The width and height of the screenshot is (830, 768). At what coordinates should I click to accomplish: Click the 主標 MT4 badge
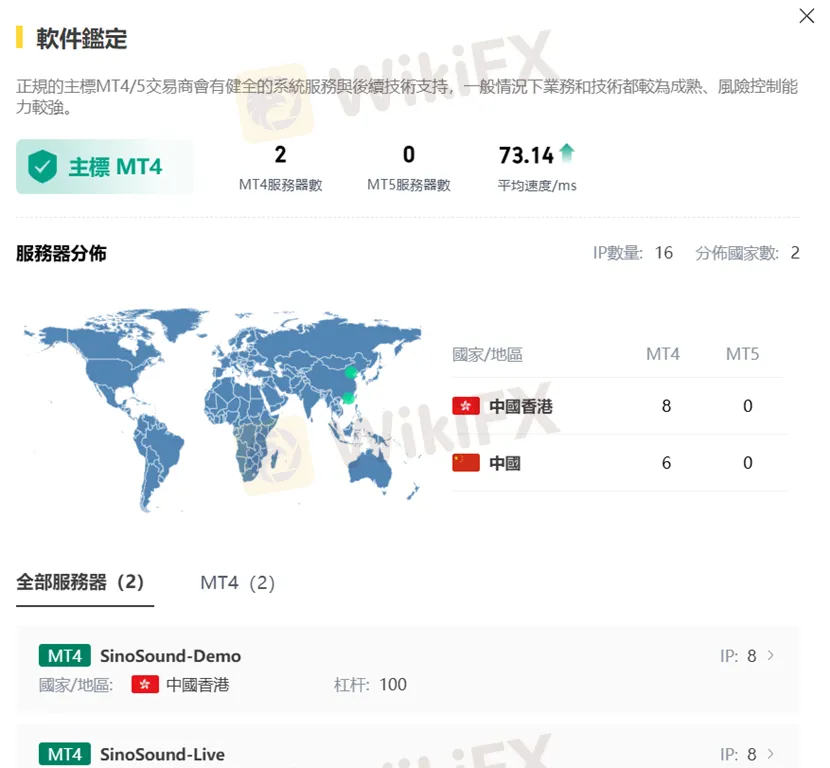click(104, 167)
